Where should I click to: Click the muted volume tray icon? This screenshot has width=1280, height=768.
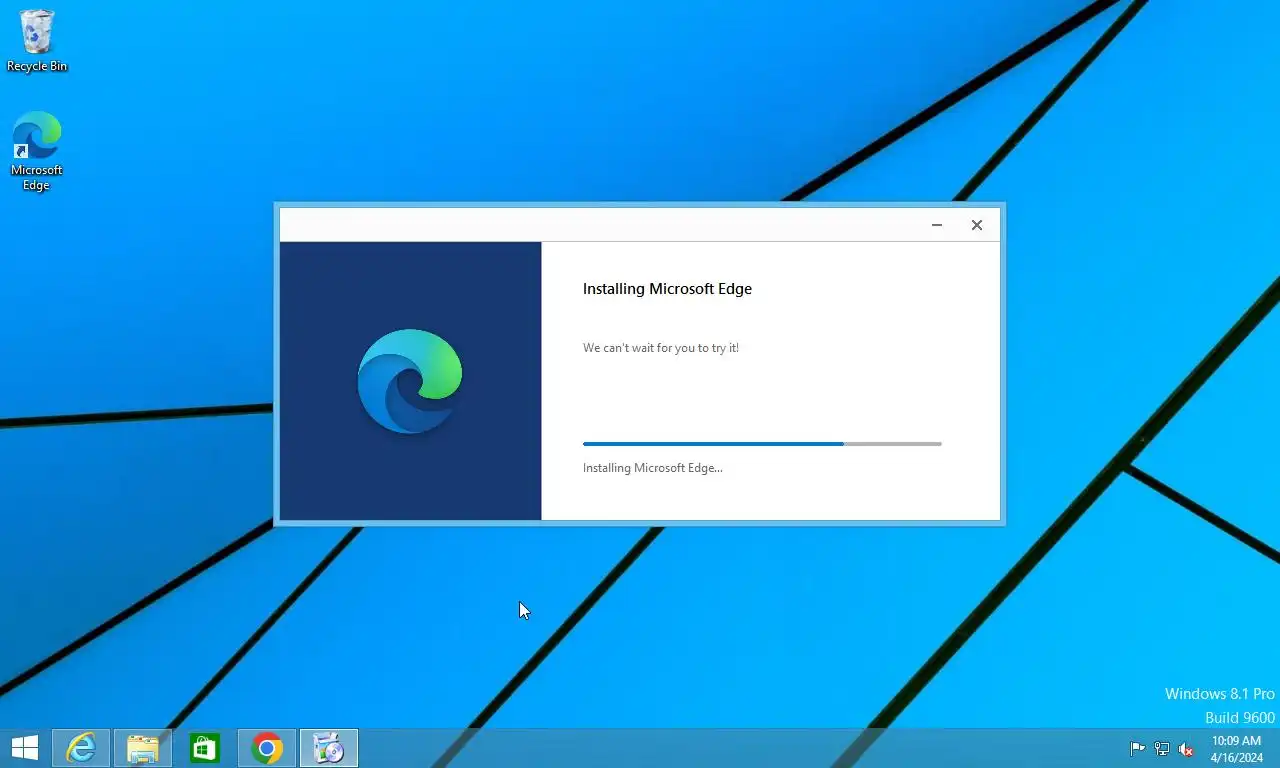(1186, 748)
